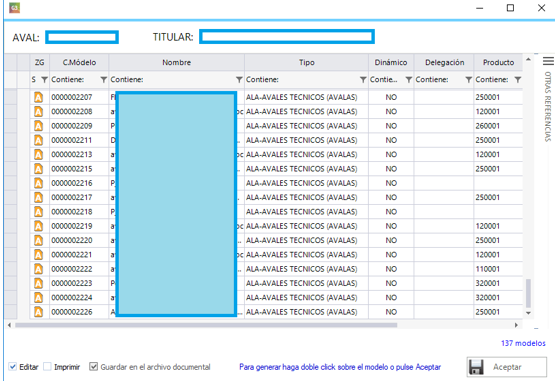Open the filter funnel for Producto column

click(x=517, y=80)
